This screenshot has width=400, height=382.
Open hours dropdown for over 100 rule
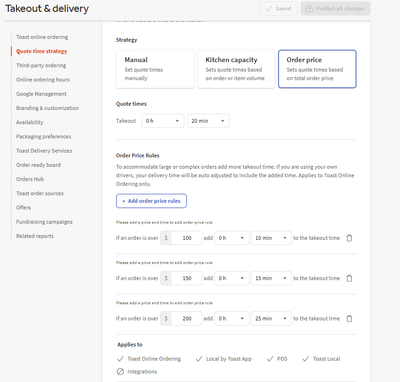point(232,238)
